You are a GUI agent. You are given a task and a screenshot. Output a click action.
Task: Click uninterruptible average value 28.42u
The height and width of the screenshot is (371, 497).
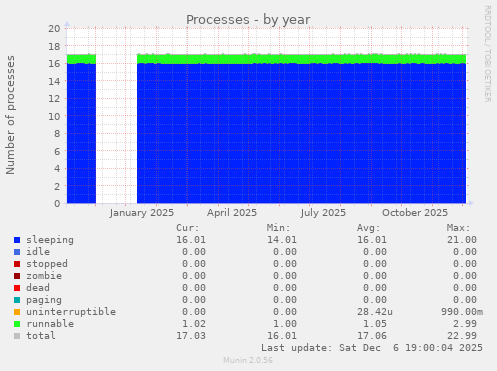click(375, 312)
